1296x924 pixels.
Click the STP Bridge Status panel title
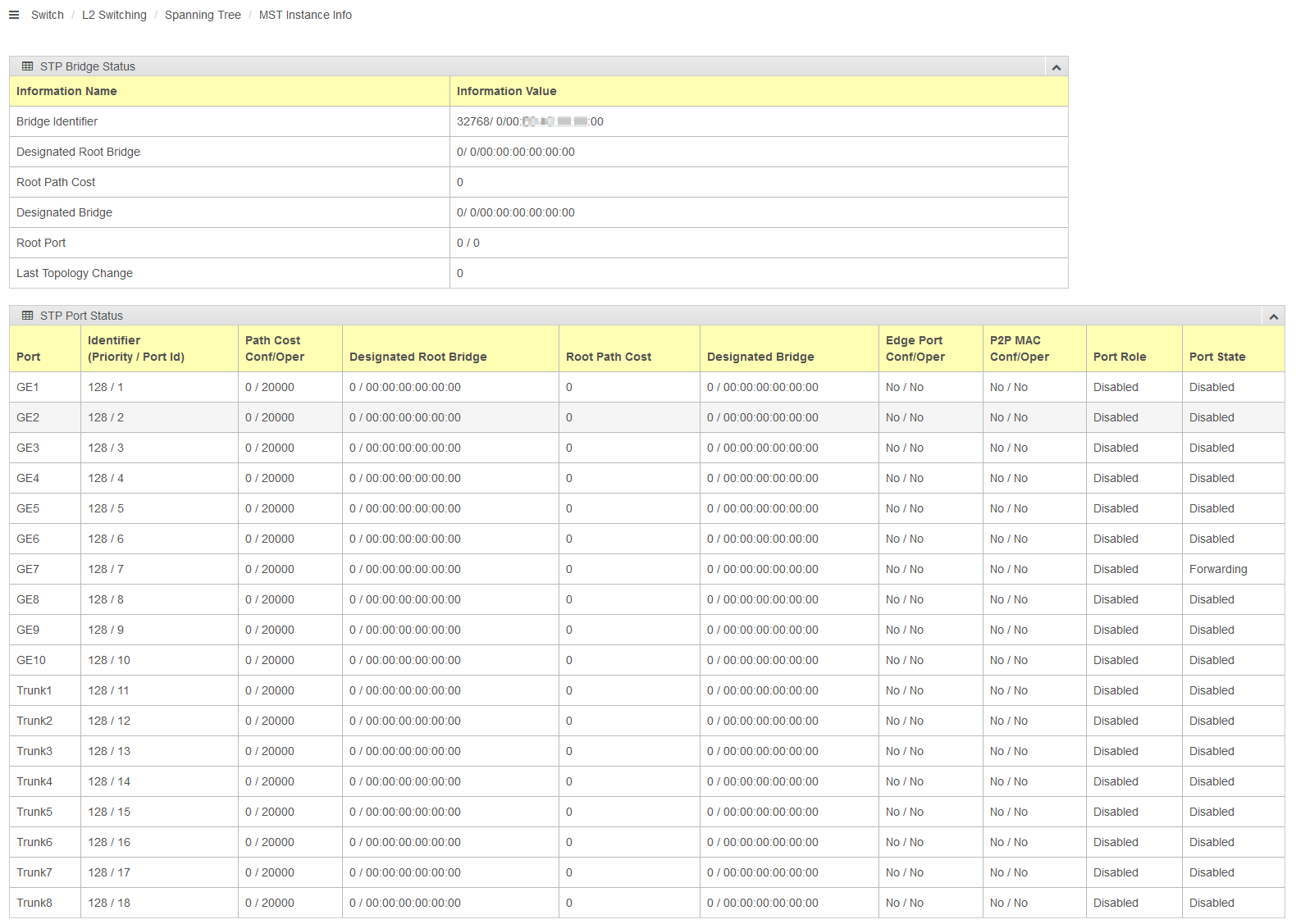point(88,66)
